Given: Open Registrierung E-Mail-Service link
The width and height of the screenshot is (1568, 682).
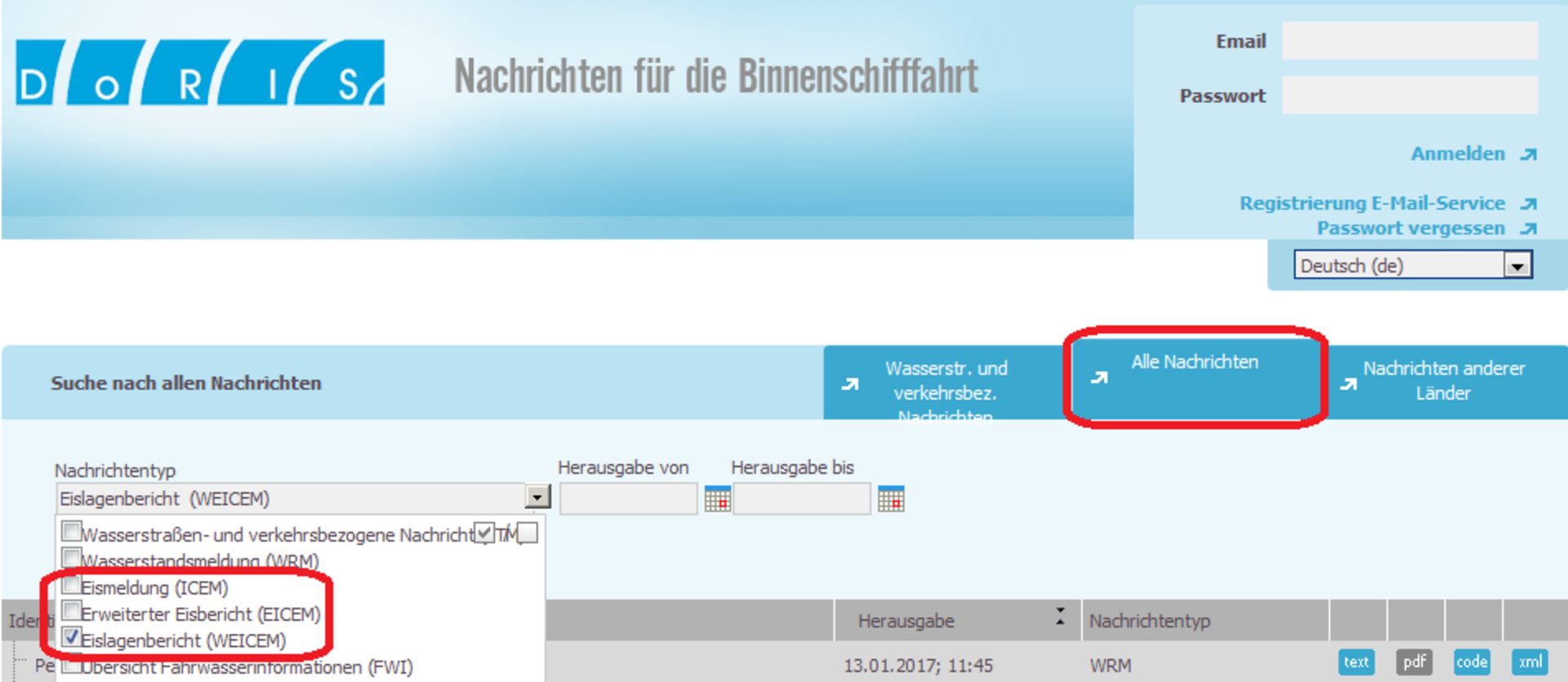Looking at the screenshot, I should pyautogui.click(x=1372, y=203).
